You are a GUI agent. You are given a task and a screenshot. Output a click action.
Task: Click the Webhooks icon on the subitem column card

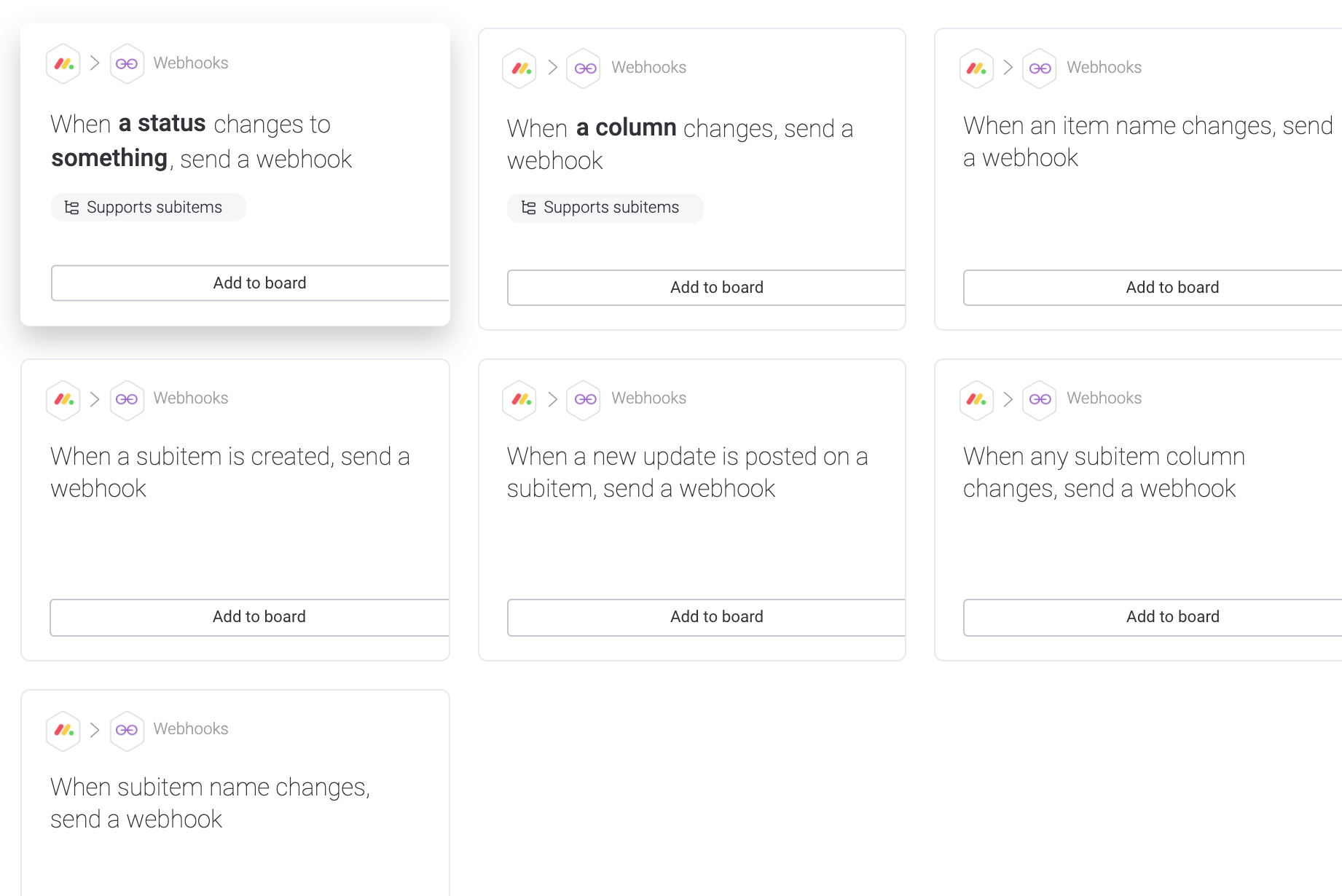1039,400
